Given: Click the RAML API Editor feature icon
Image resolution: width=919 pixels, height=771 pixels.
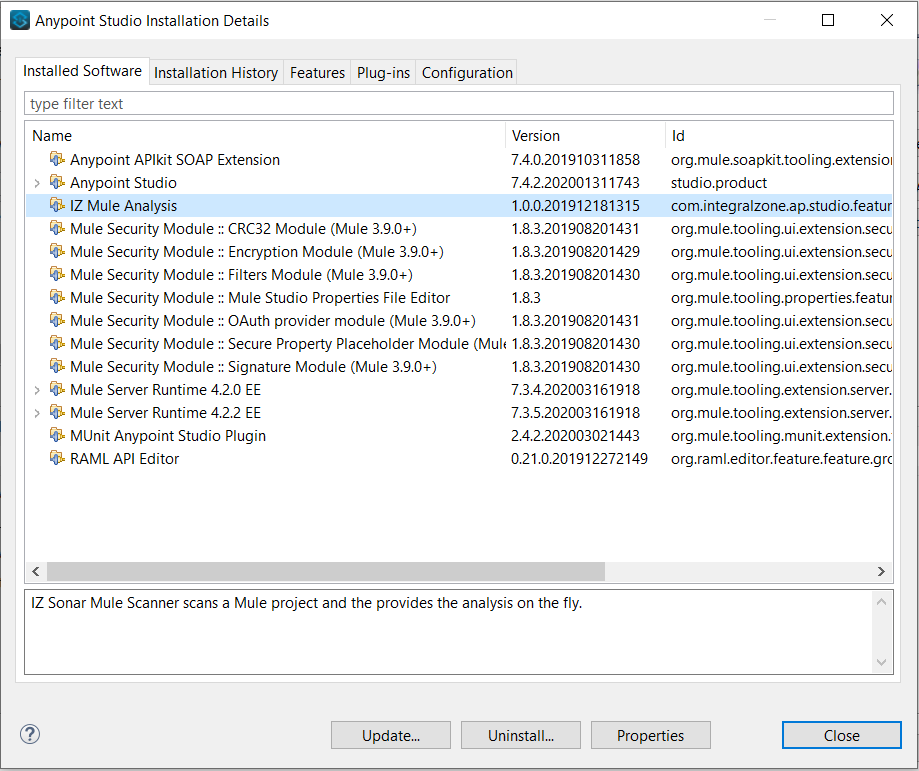Looking at the screenshot, I should pyautogui.click(x=57, y=458).
